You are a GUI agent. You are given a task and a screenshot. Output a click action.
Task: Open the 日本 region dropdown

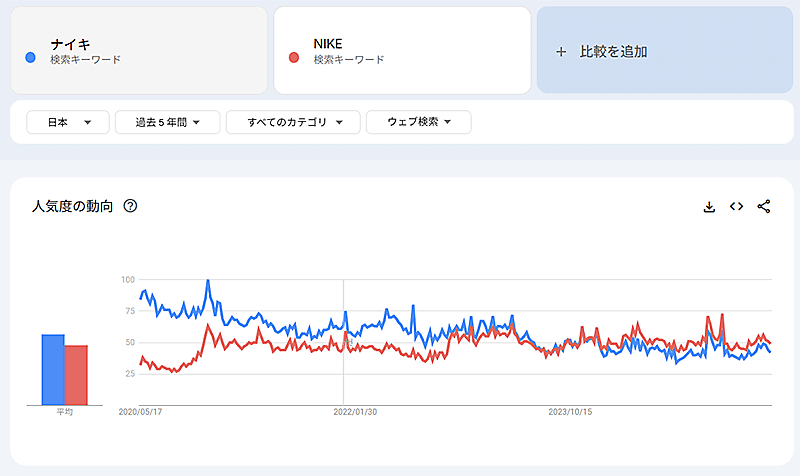pyautogui.click(x=67, y=122)
